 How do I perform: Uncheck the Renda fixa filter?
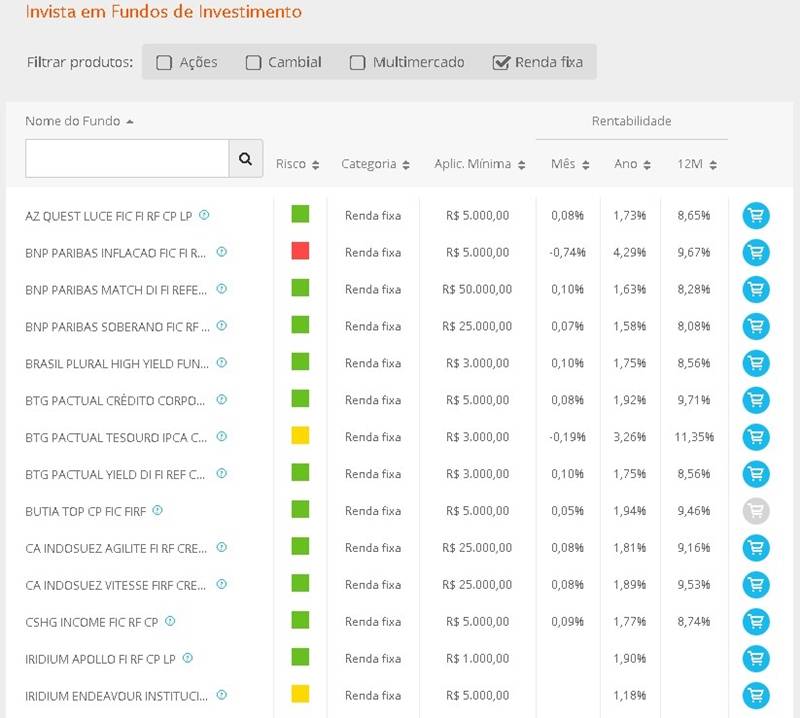[x=501, y=63]
